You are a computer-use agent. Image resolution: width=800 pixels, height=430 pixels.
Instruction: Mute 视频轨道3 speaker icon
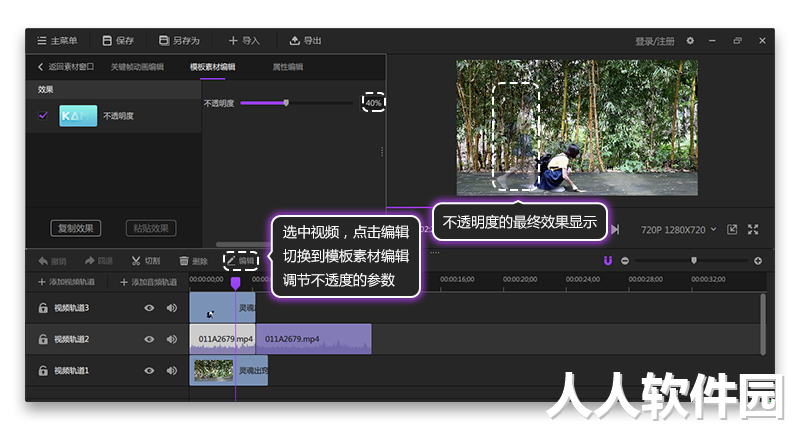tap(172, 308)
